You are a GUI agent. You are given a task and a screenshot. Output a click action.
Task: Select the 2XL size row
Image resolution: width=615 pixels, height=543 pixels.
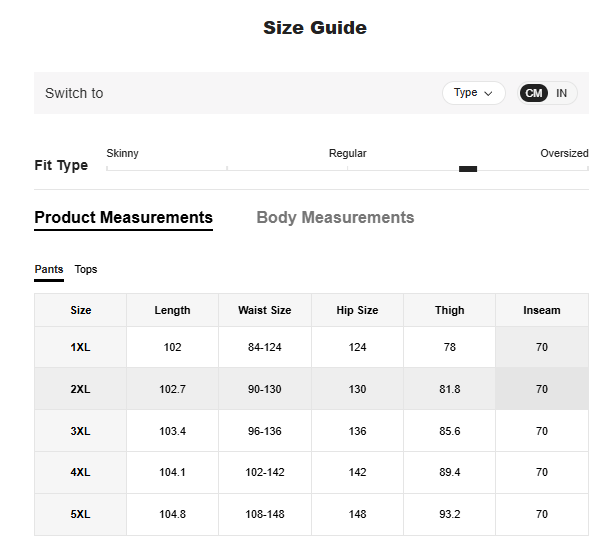[80, 389]
